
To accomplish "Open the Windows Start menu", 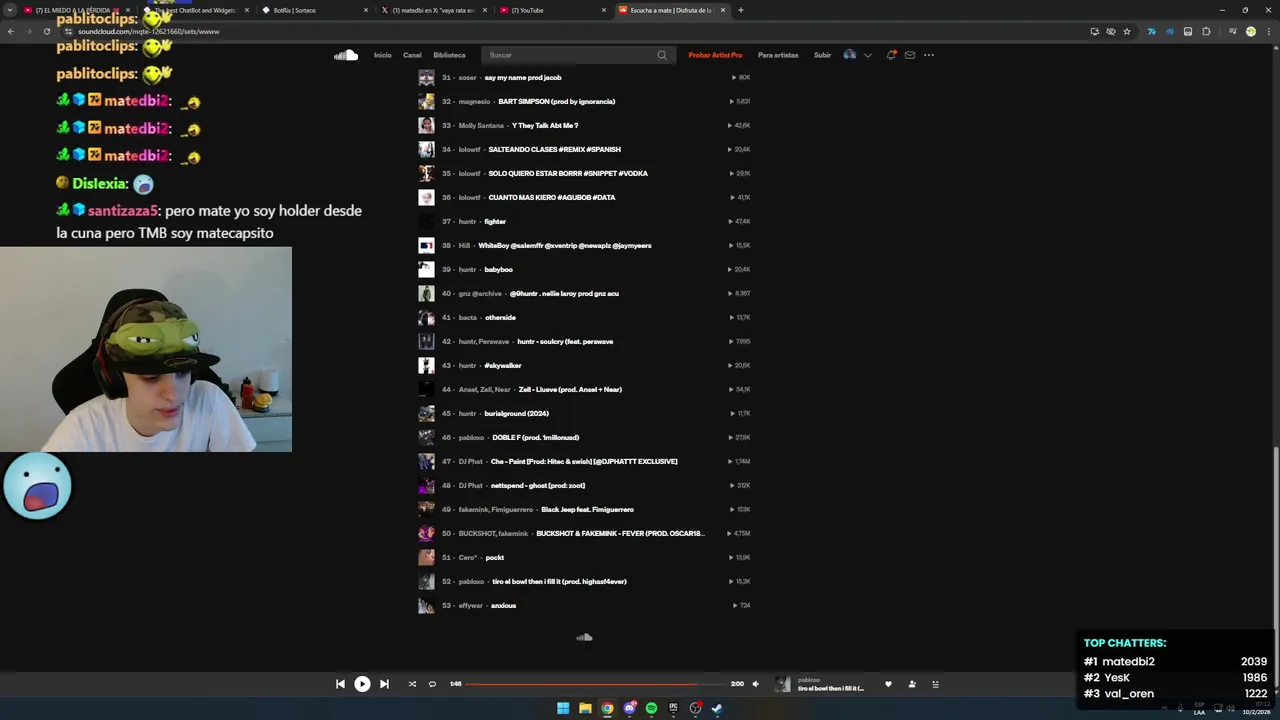I will pos(563,708).
